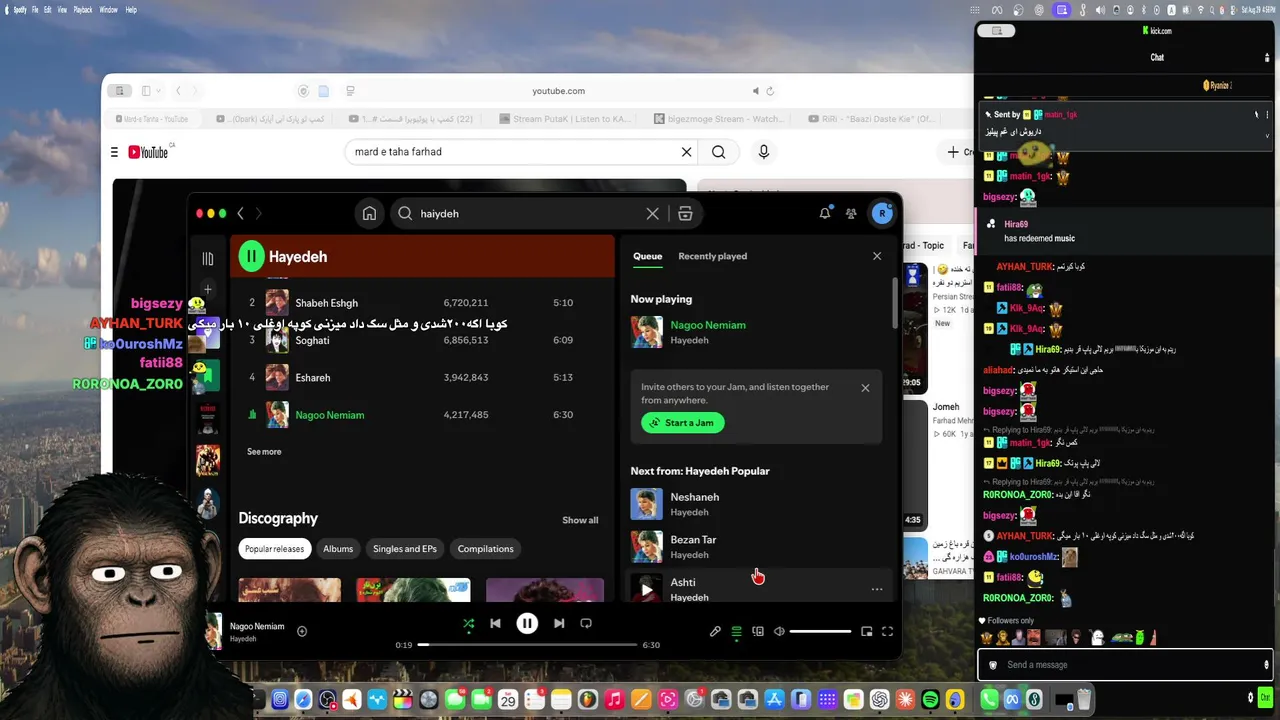This screenshot has width=1280, height=720.
Task: Click Show all in Discography
Action: [x=580, y=520]
